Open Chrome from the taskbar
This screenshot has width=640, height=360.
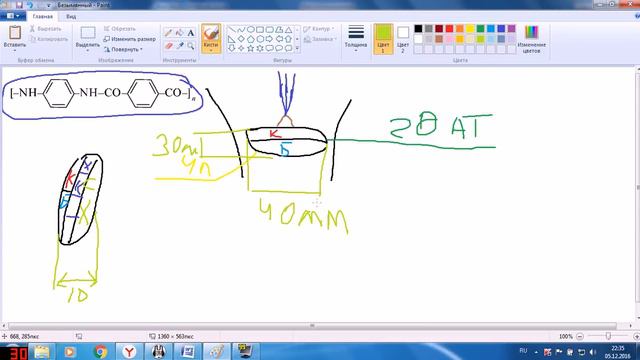pyautogui.click(x=100, y=351)
